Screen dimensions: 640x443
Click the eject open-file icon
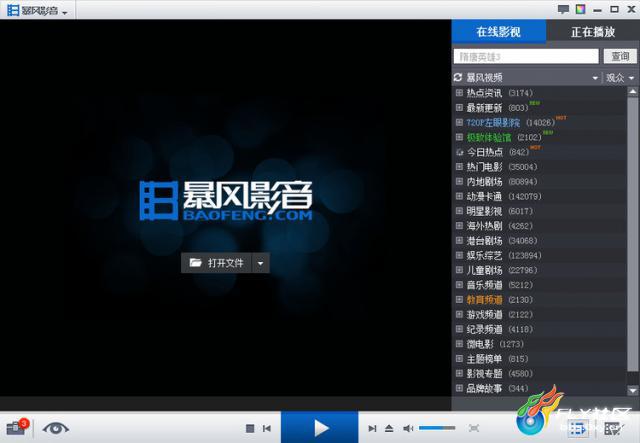coord(389,428)
